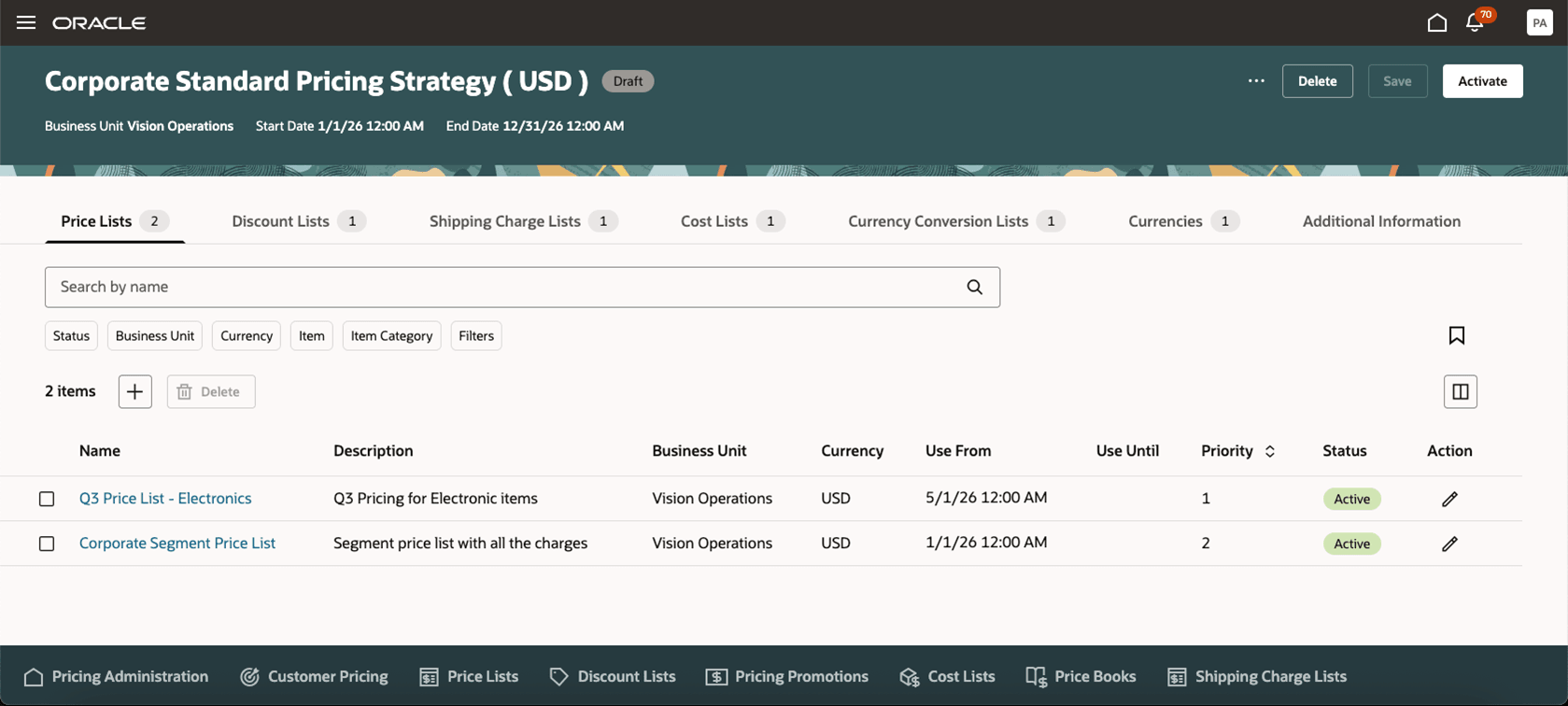This screenshot has height=706, width=1568.
Task: Open the saved searches bookmark icon
Action: (x=1457, y=335)
